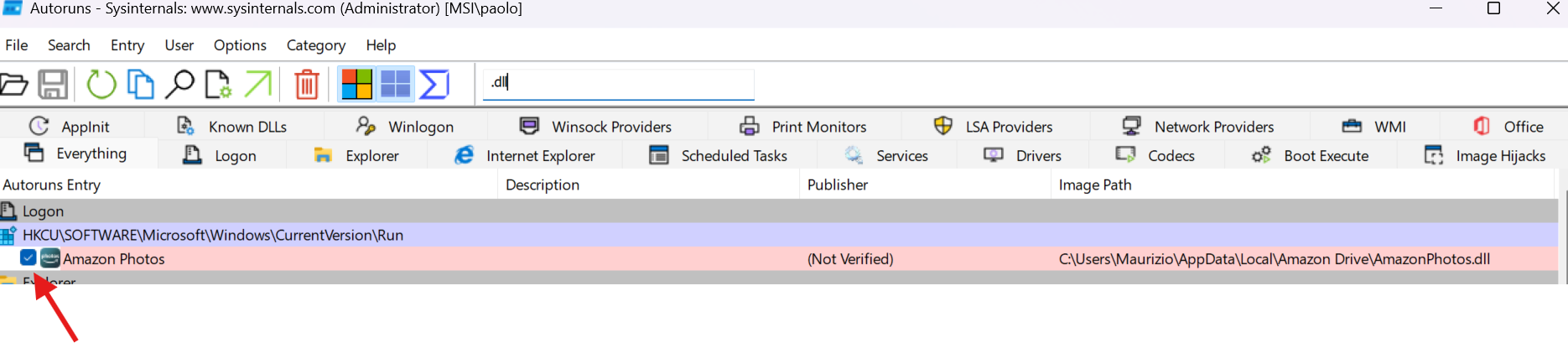Switch to the Known DLLs tab
This screenshot has width=1568, height=343.
click(x=232, y=126)
